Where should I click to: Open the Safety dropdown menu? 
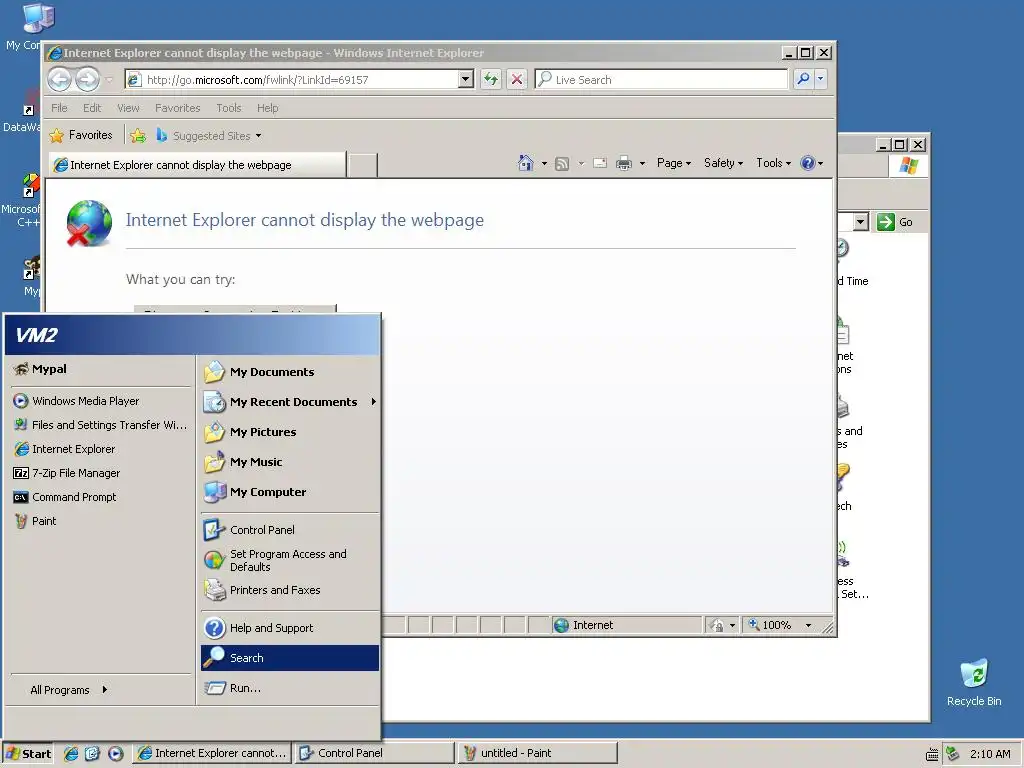723,163
